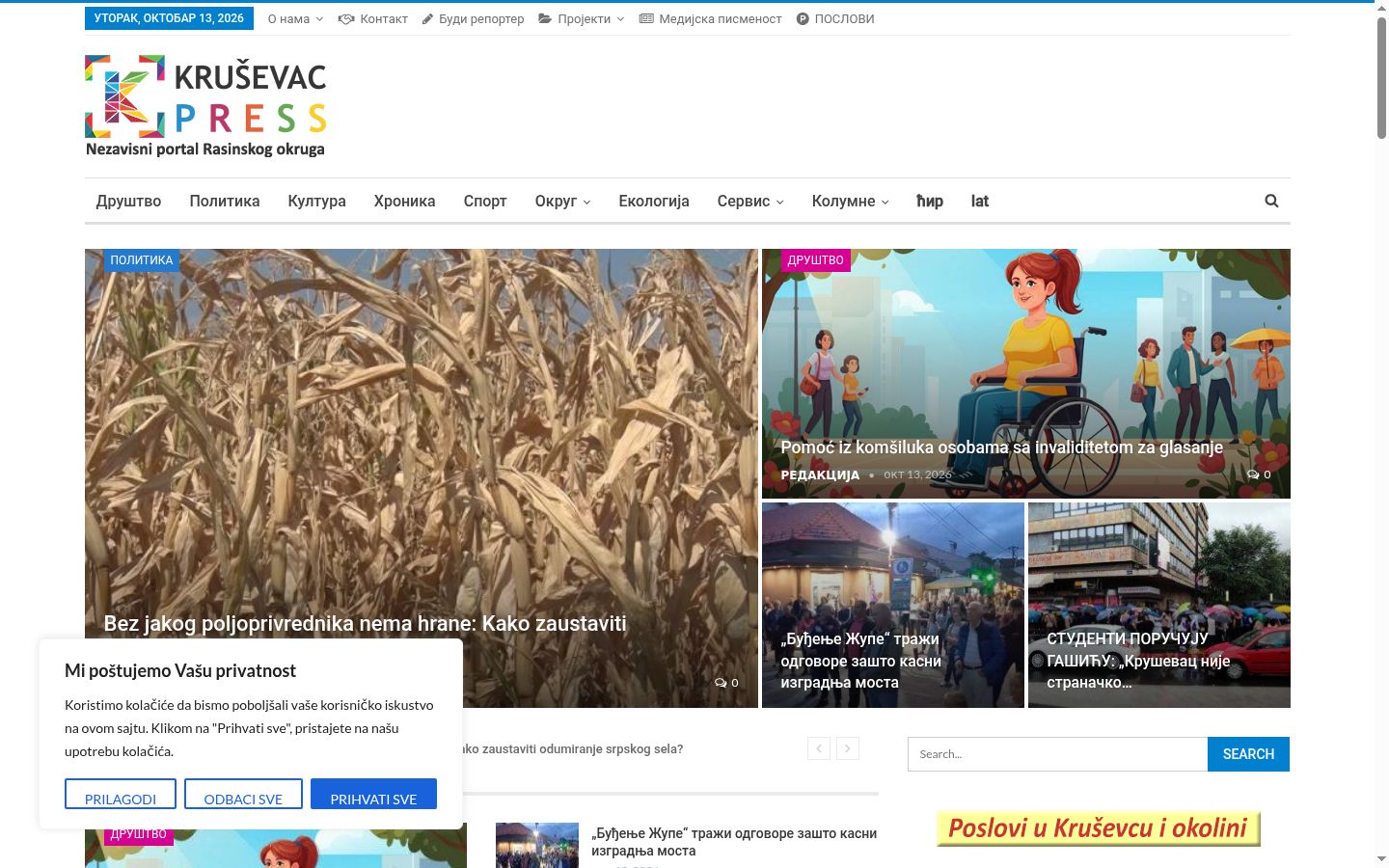
Task: Open the Друштво section
Action: (x=128, y=201)
